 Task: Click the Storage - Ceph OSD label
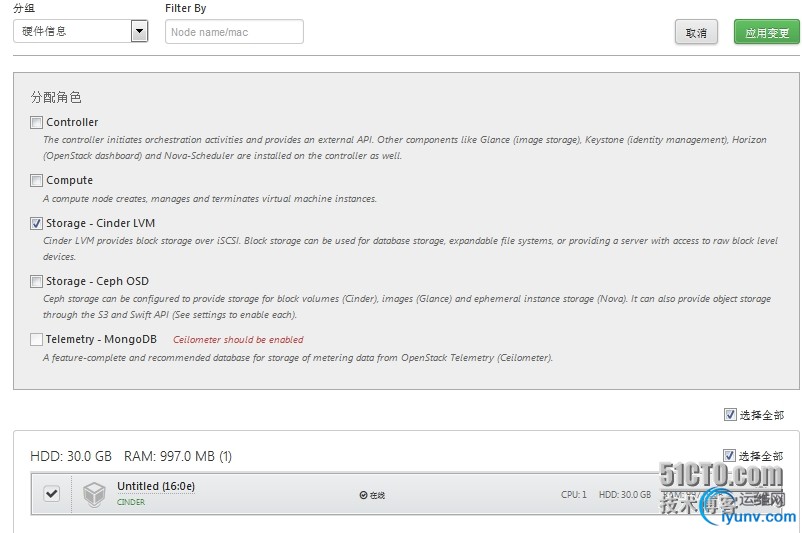pos(97,282)
